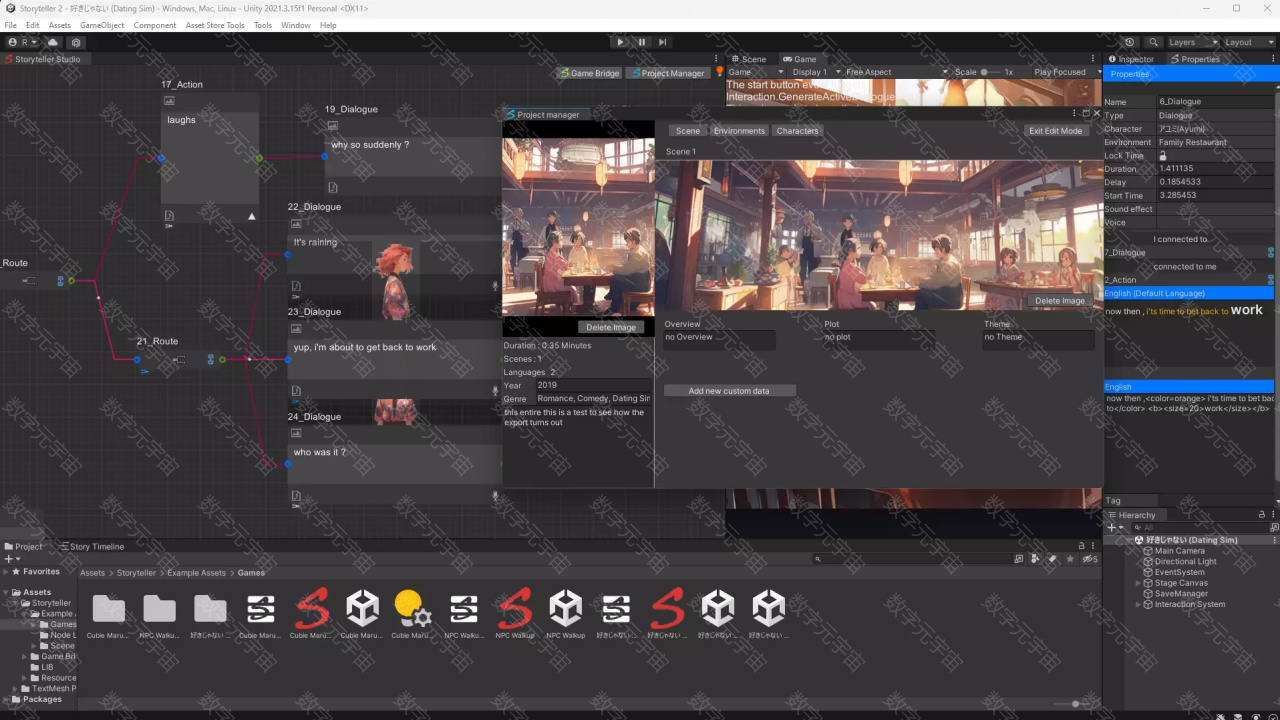Click the image icon on 19_Dialogue node
The height and width of the screenshot is (720, 1280).
[332, 126]
